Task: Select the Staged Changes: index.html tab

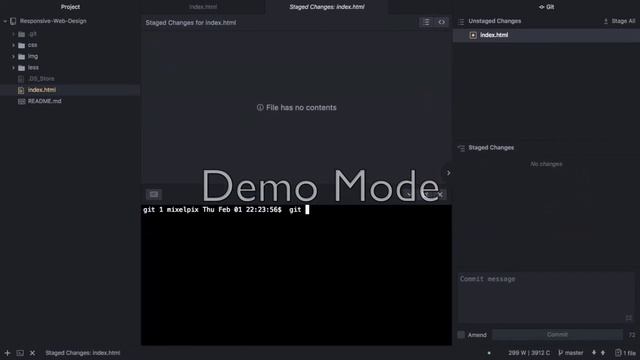Action: pos(327,7)
